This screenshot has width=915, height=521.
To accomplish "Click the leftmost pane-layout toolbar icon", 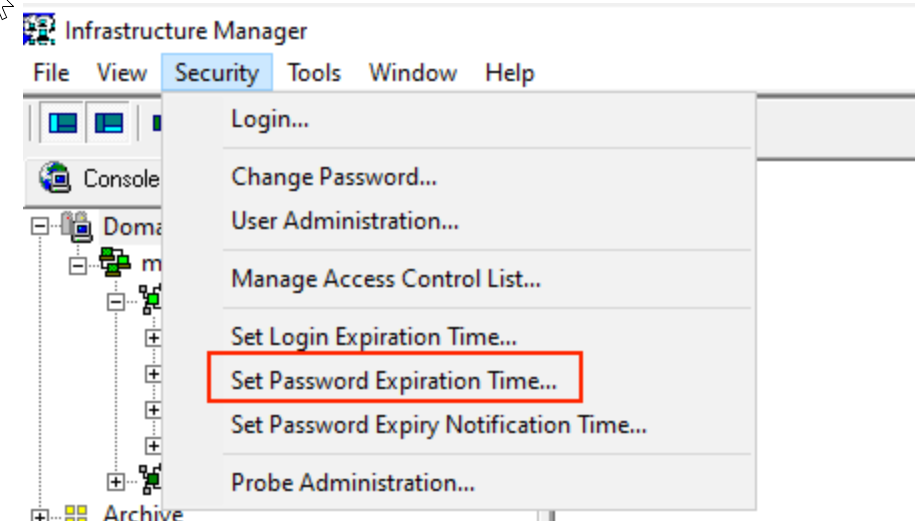I will click(x=63, y=123).
